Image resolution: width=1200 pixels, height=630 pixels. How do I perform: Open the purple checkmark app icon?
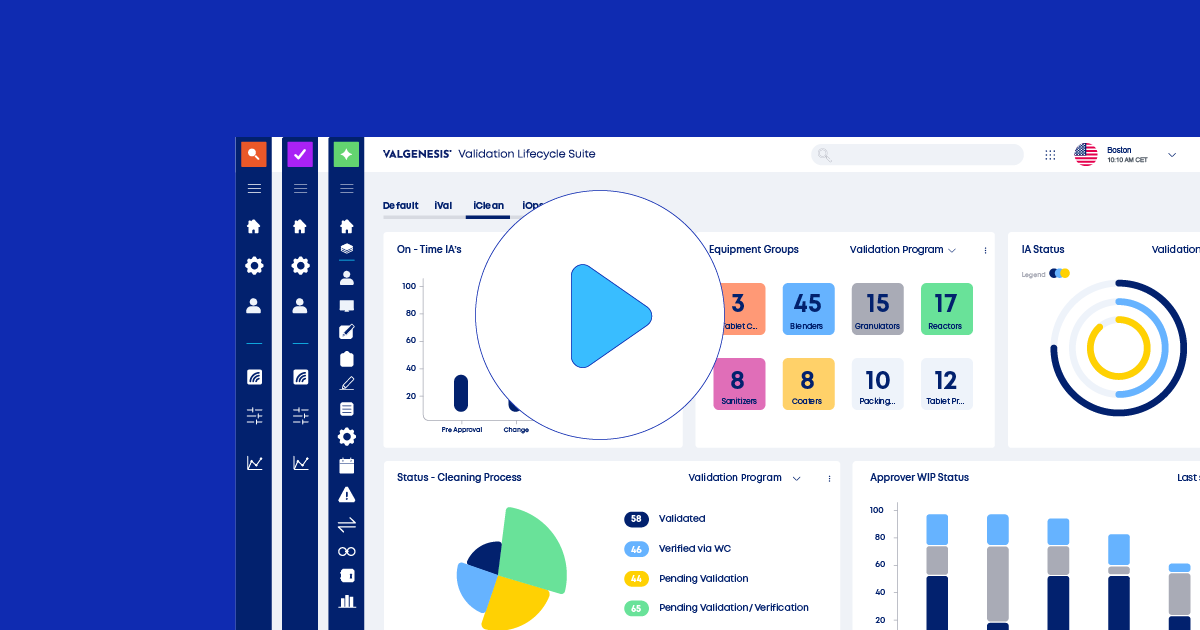(300, 154)
